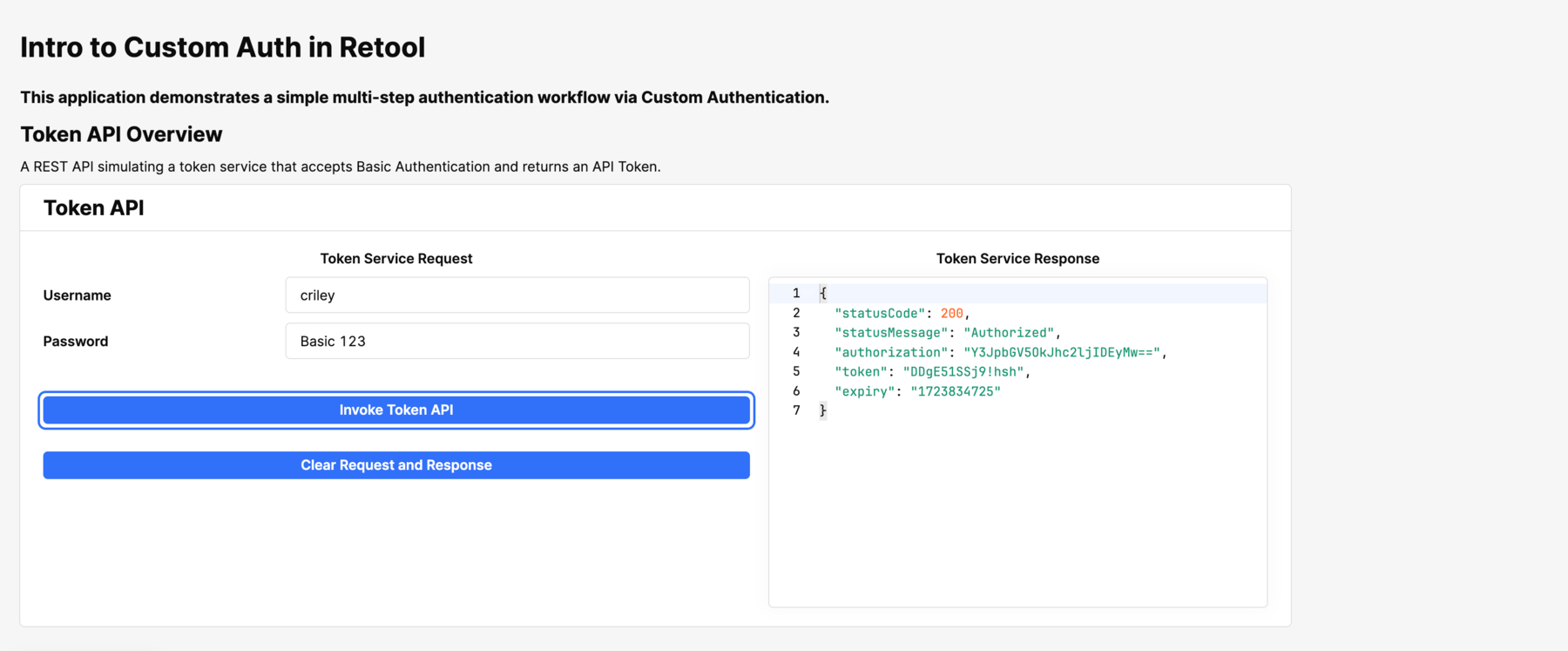Click the Token Service Request heading
1568x651 pixels.
coord(396,259)
